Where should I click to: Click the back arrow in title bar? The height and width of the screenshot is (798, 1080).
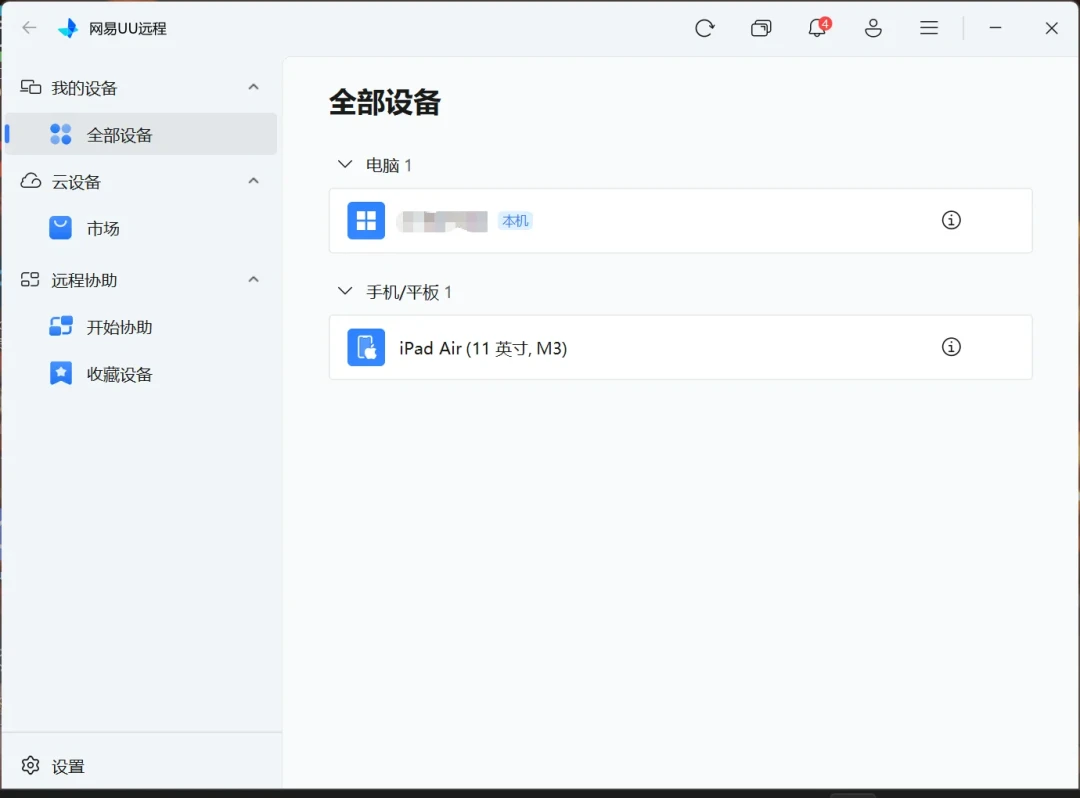29,28
